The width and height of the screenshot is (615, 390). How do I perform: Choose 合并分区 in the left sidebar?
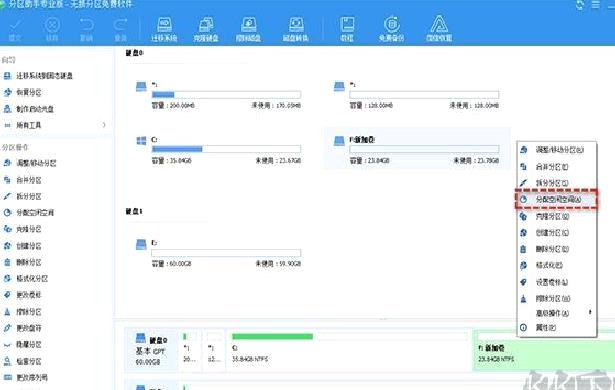pos(22,180)
